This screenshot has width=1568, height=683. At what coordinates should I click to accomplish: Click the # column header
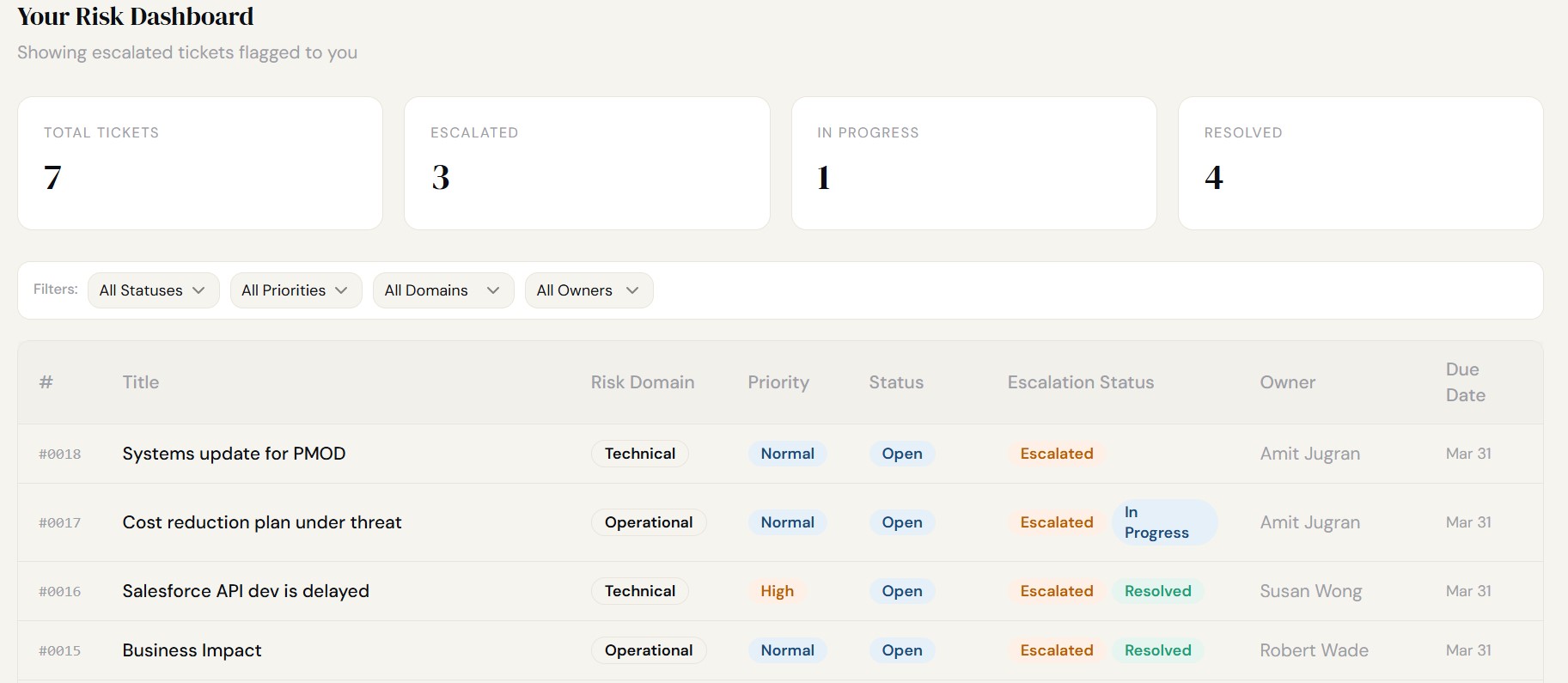tap(46, 382)
